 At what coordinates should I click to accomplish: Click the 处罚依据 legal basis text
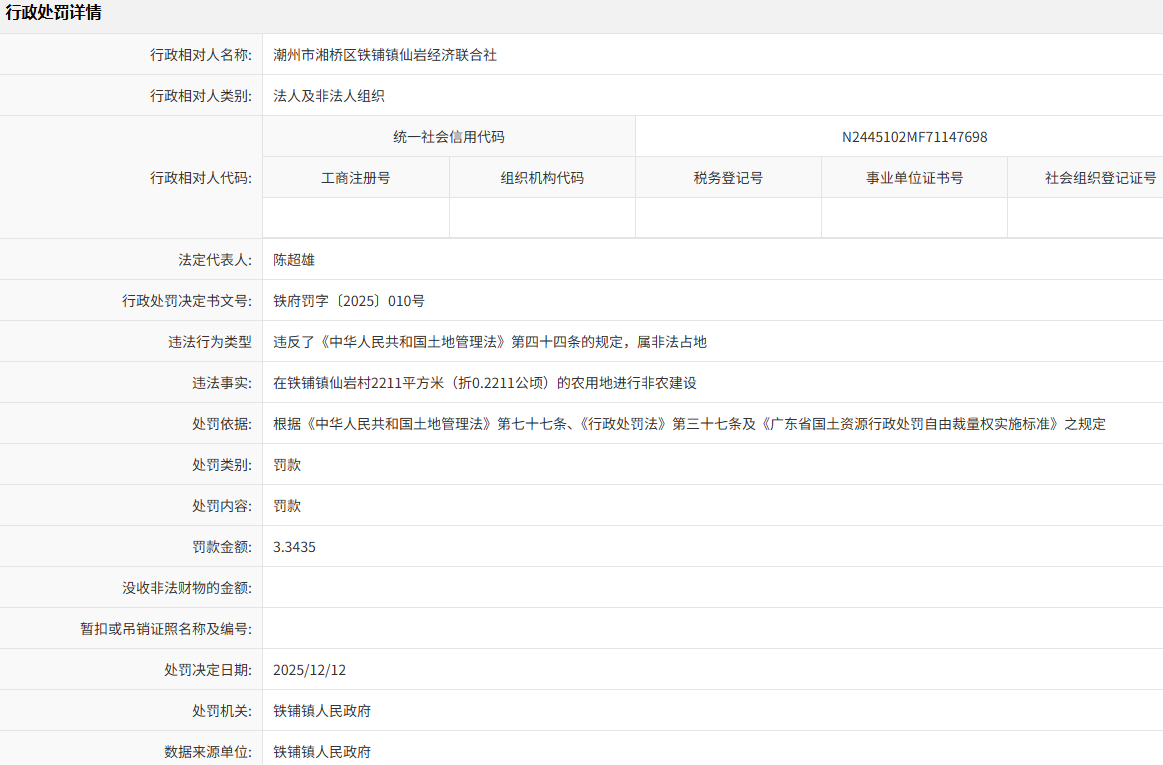690,424
